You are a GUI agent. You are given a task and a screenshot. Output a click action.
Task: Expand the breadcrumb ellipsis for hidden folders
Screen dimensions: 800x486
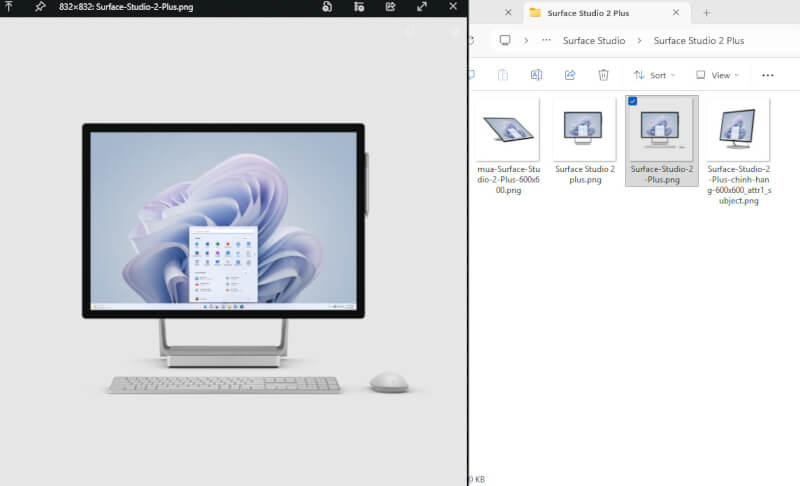[546, 41]
